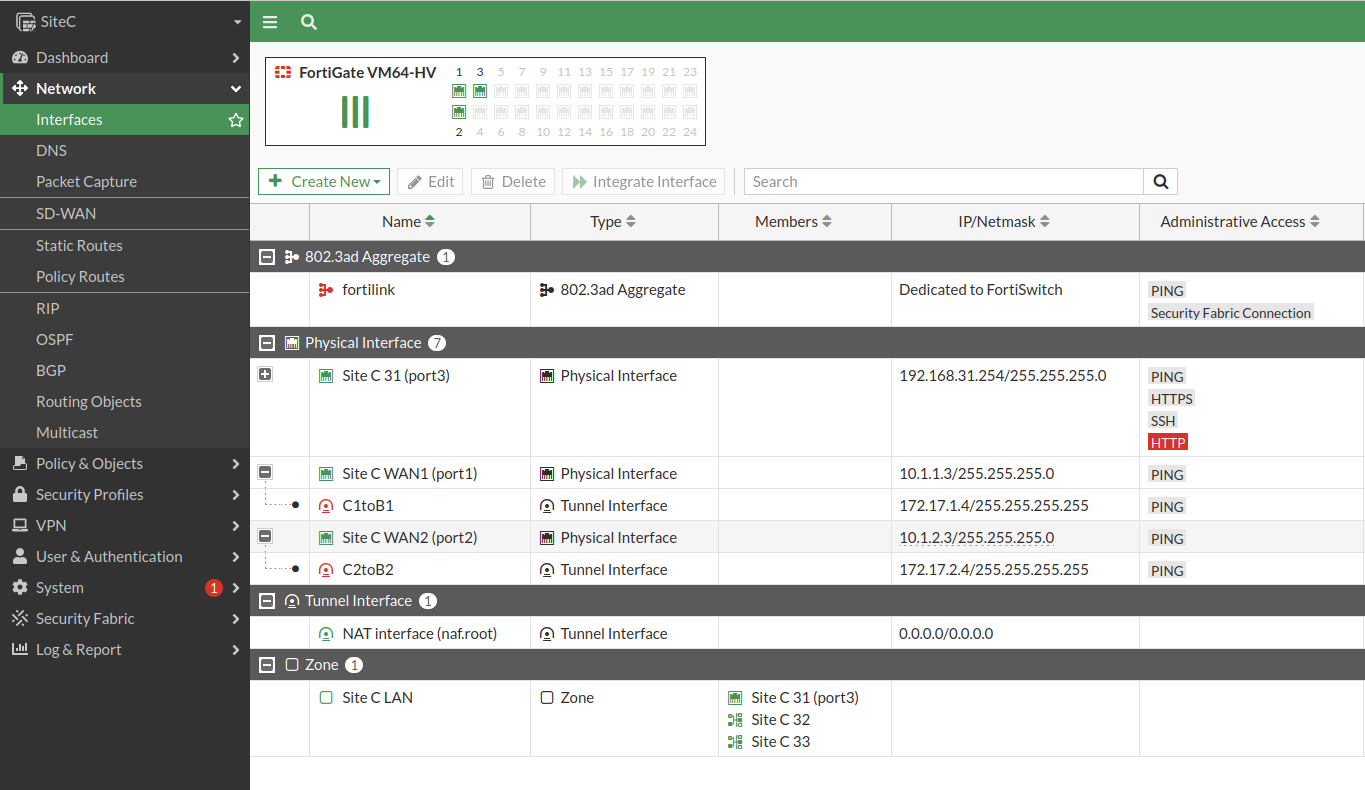
Task: Click the search button beside Search field
Action: (x=1161, y=182)
